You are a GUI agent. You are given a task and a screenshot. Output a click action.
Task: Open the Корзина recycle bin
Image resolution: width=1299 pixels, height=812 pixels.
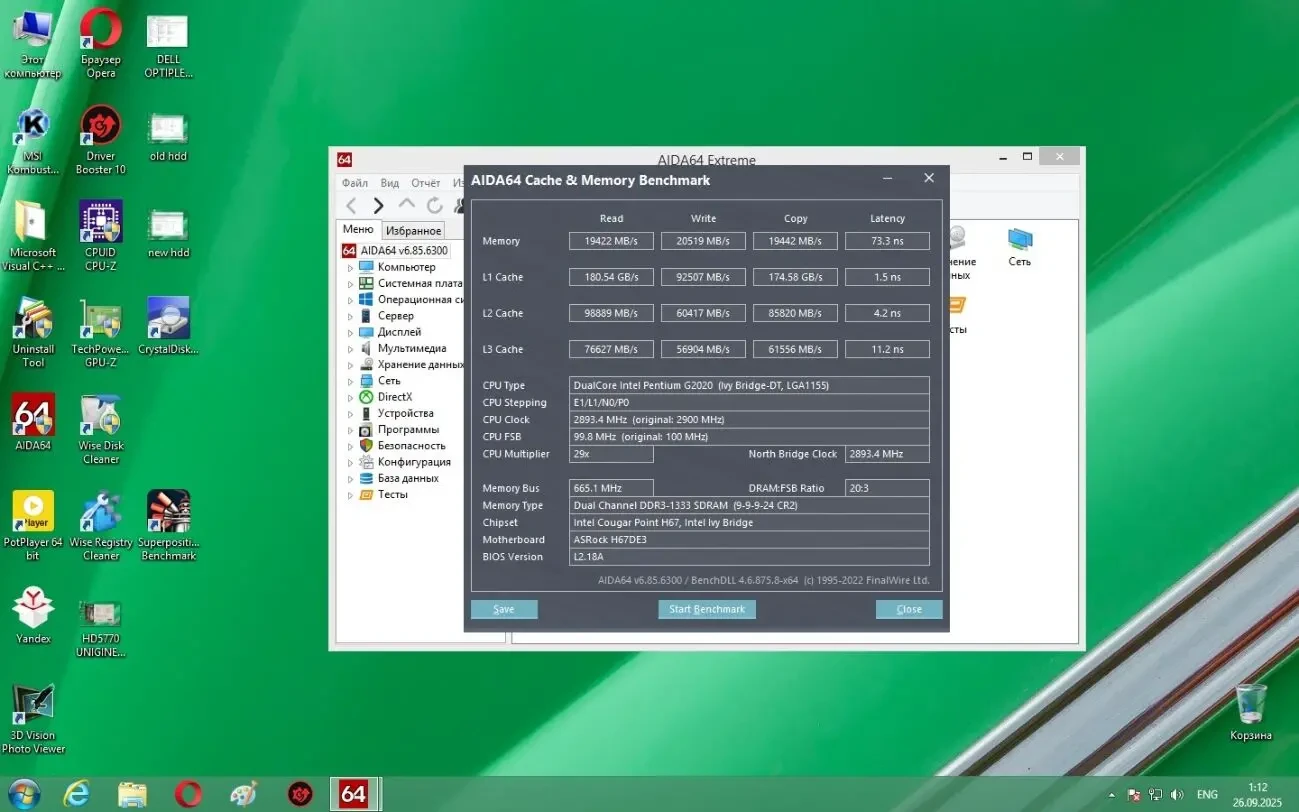[1250, 704]
